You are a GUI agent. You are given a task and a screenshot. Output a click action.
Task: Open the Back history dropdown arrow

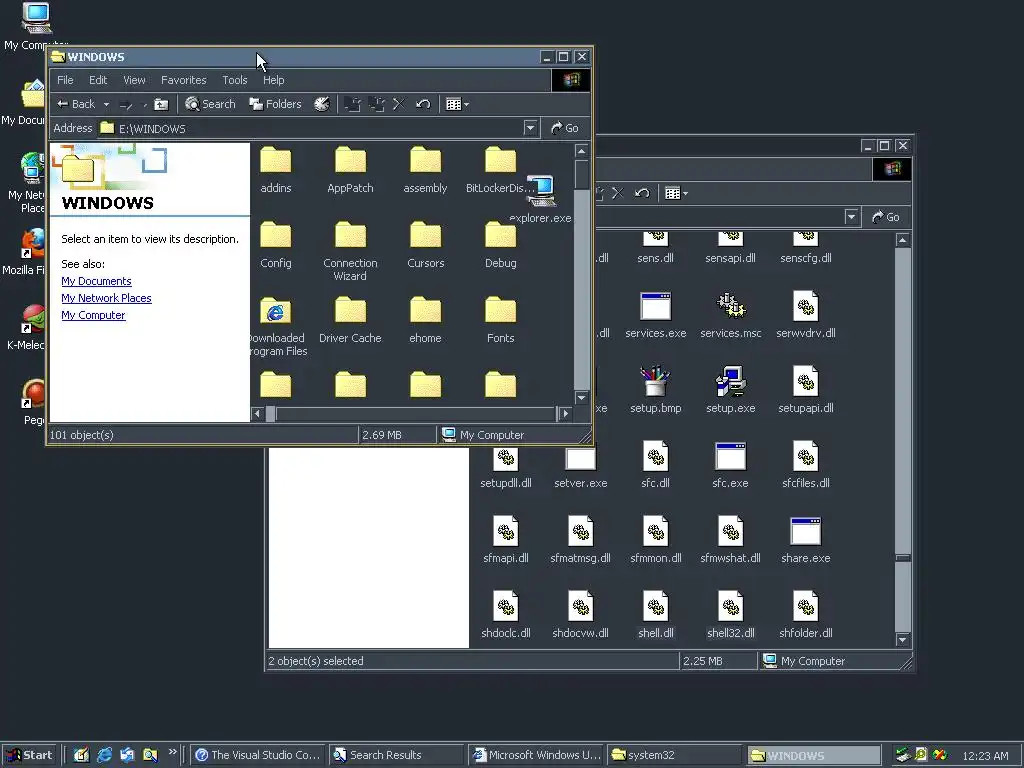tap(106, 104)
